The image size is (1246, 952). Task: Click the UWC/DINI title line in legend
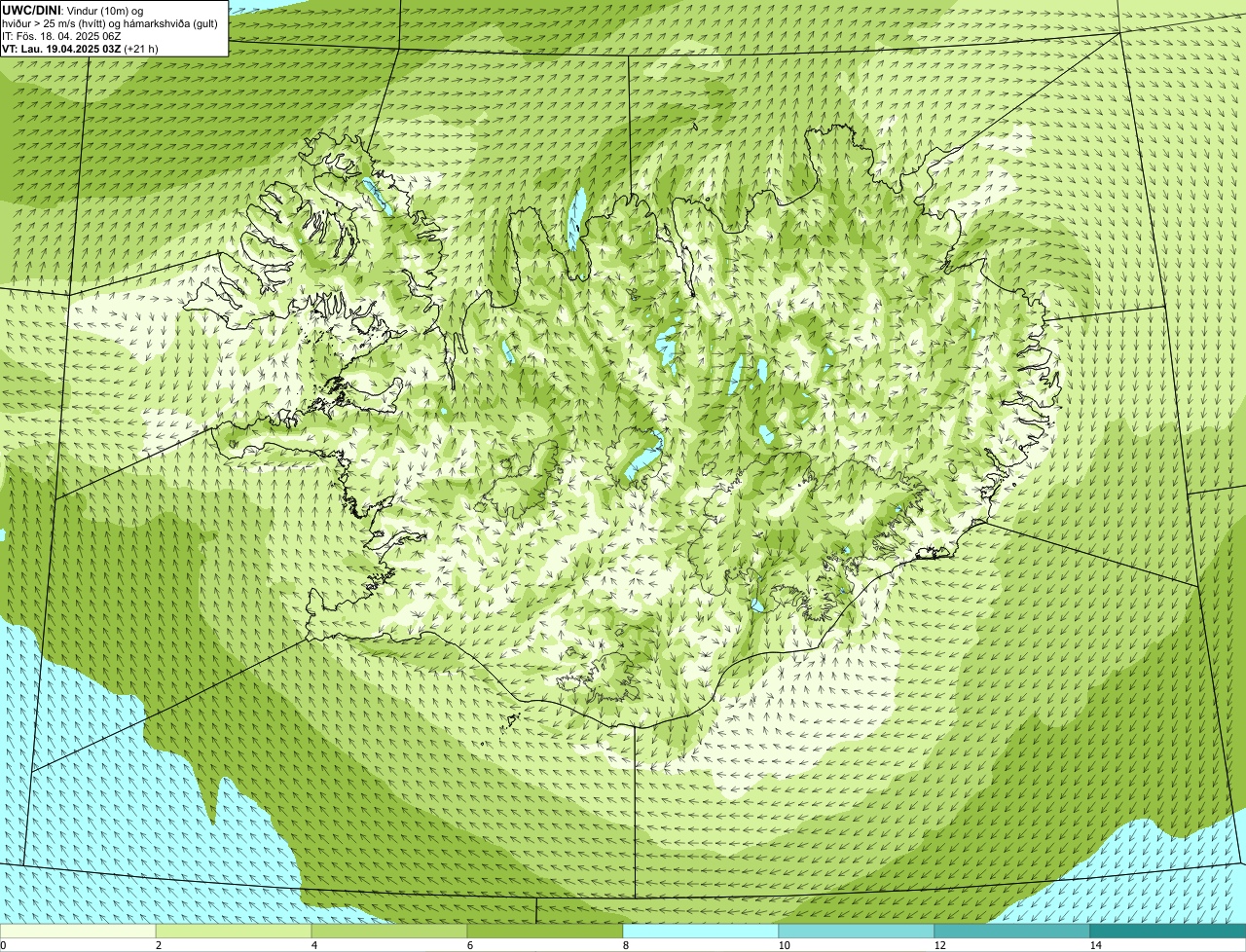[73, 10]
